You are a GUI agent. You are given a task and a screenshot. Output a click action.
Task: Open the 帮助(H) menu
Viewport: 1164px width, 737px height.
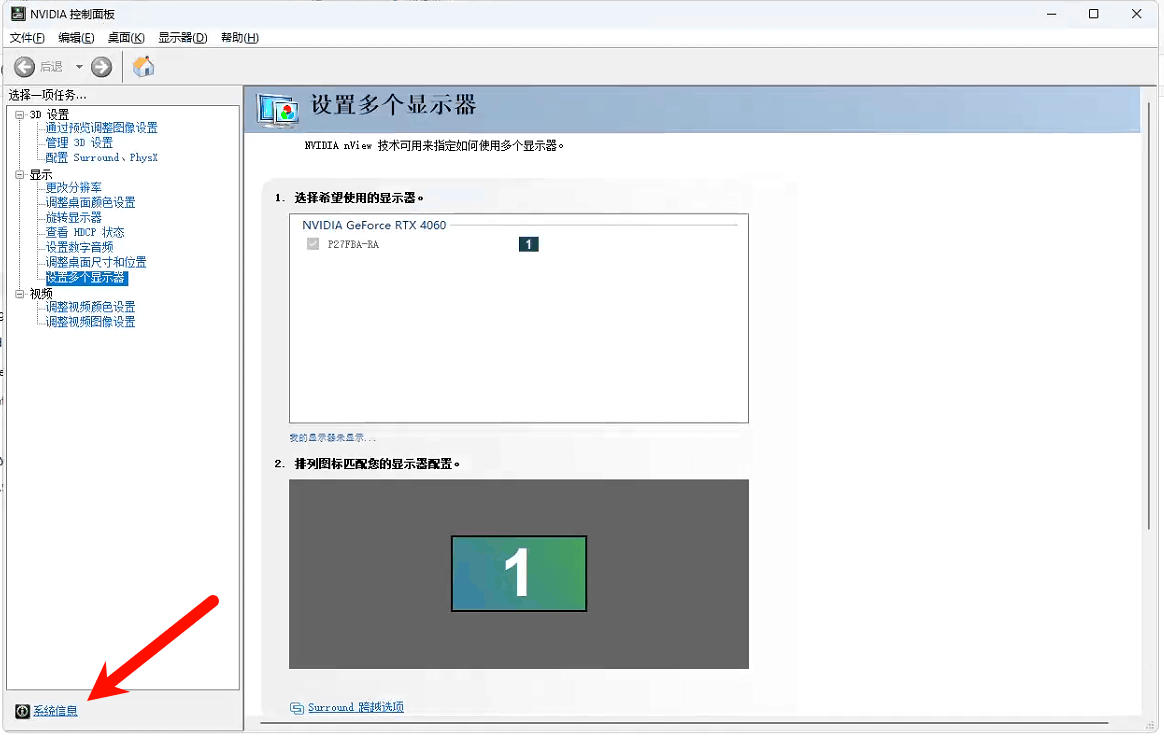240,38
